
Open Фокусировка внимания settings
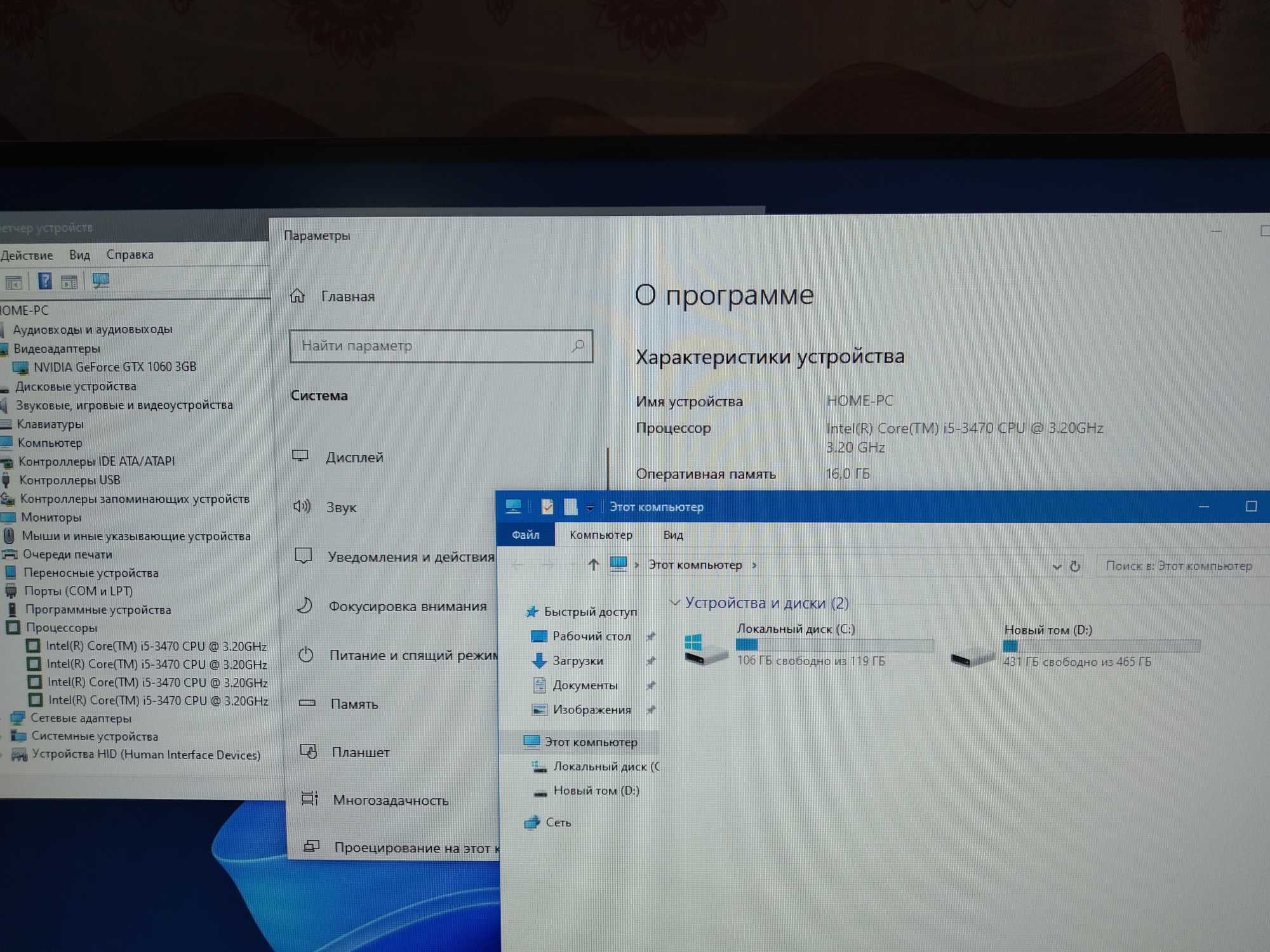point(406,606)
